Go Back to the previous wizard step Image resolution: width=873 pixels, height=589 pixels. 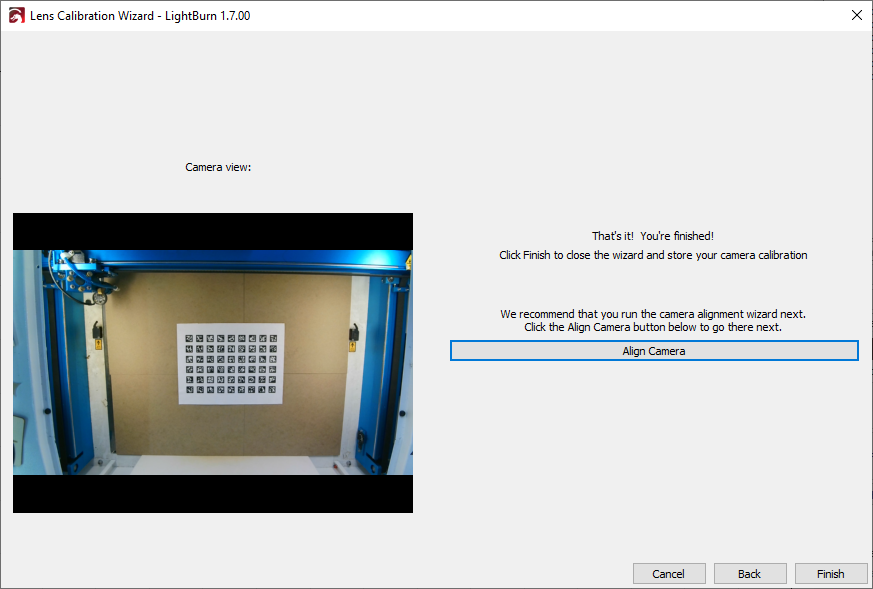click(749, 574)
